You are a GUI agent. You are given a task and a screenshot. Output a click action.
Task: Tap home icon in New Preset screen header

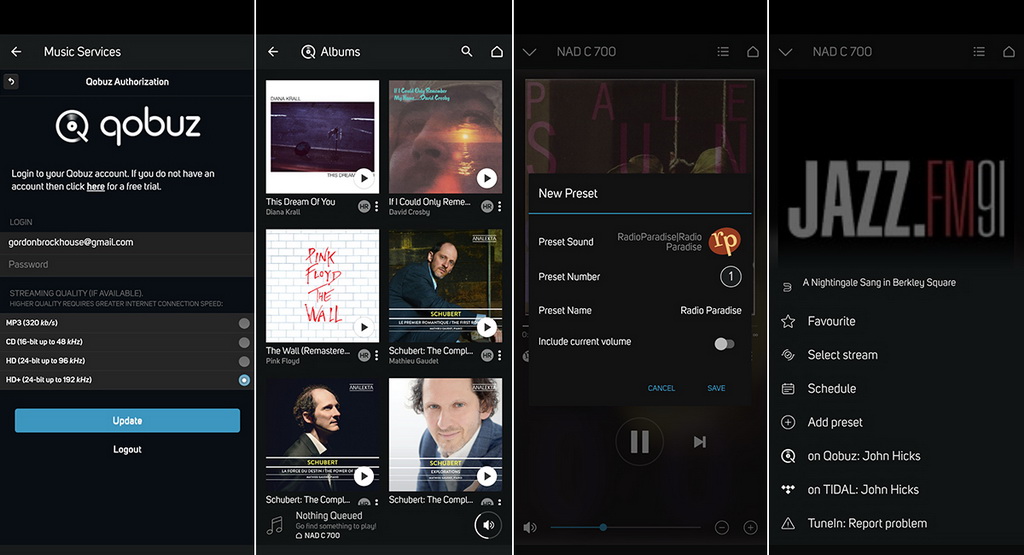[753, 52]
